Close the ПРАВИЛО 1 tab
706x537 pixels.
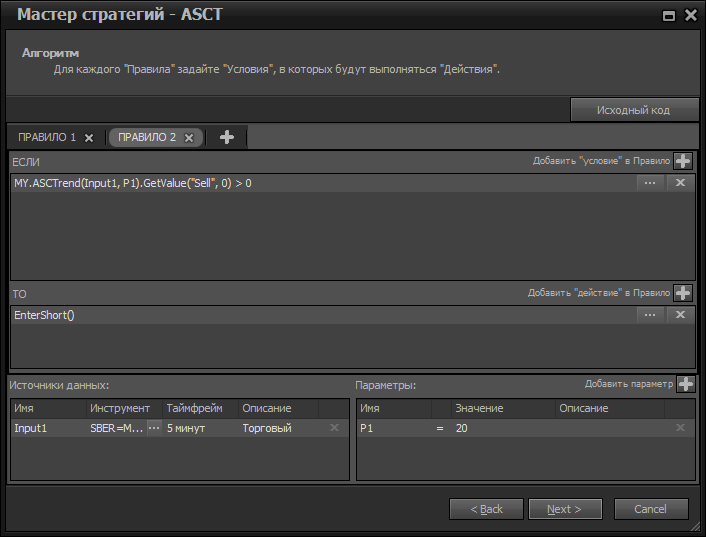tap(89, 138)
